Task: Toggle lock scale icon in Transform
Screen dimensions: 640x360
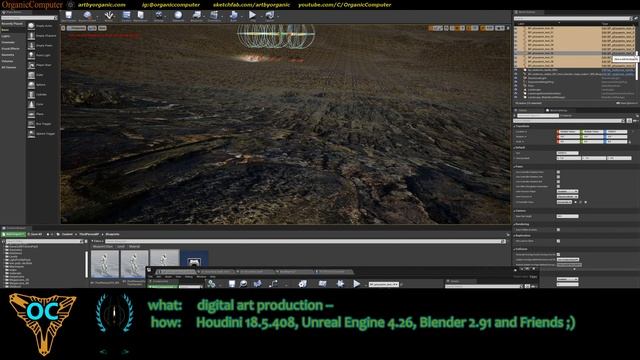Action: [630, 142]
